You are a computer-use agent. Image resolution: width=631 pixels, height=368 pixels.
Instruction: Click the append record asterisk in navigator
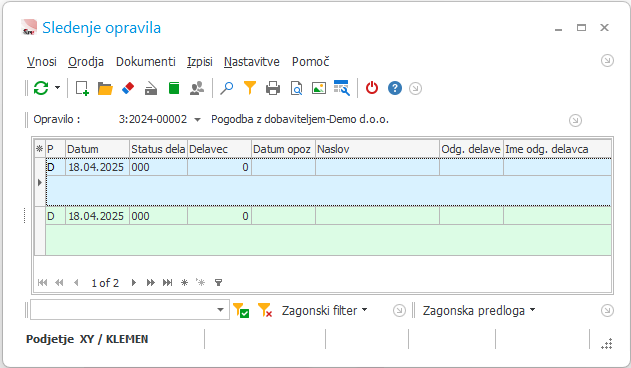[x=184, y=283]
